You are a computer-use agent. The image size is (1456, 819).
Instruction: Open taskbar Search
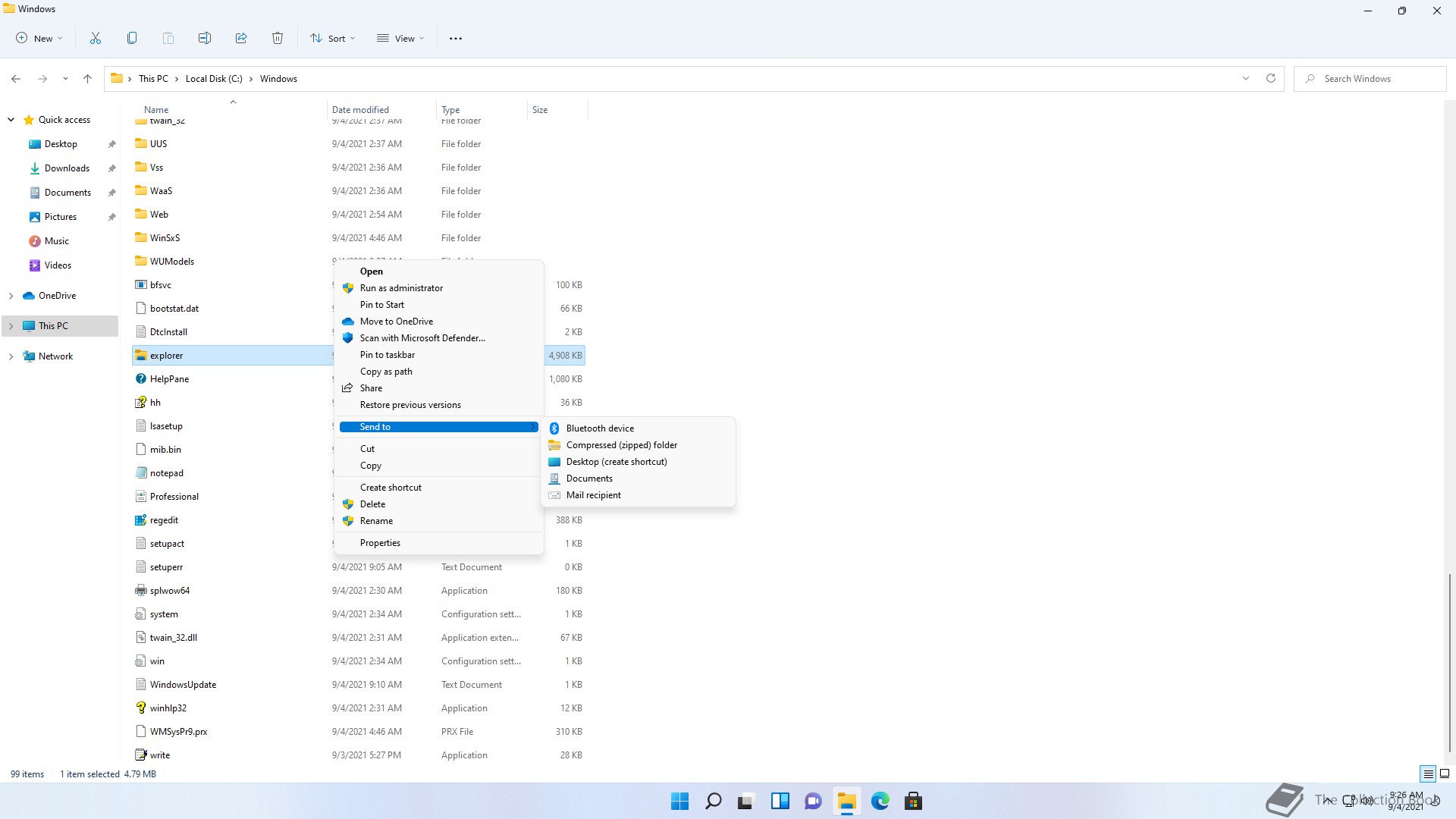714,801
